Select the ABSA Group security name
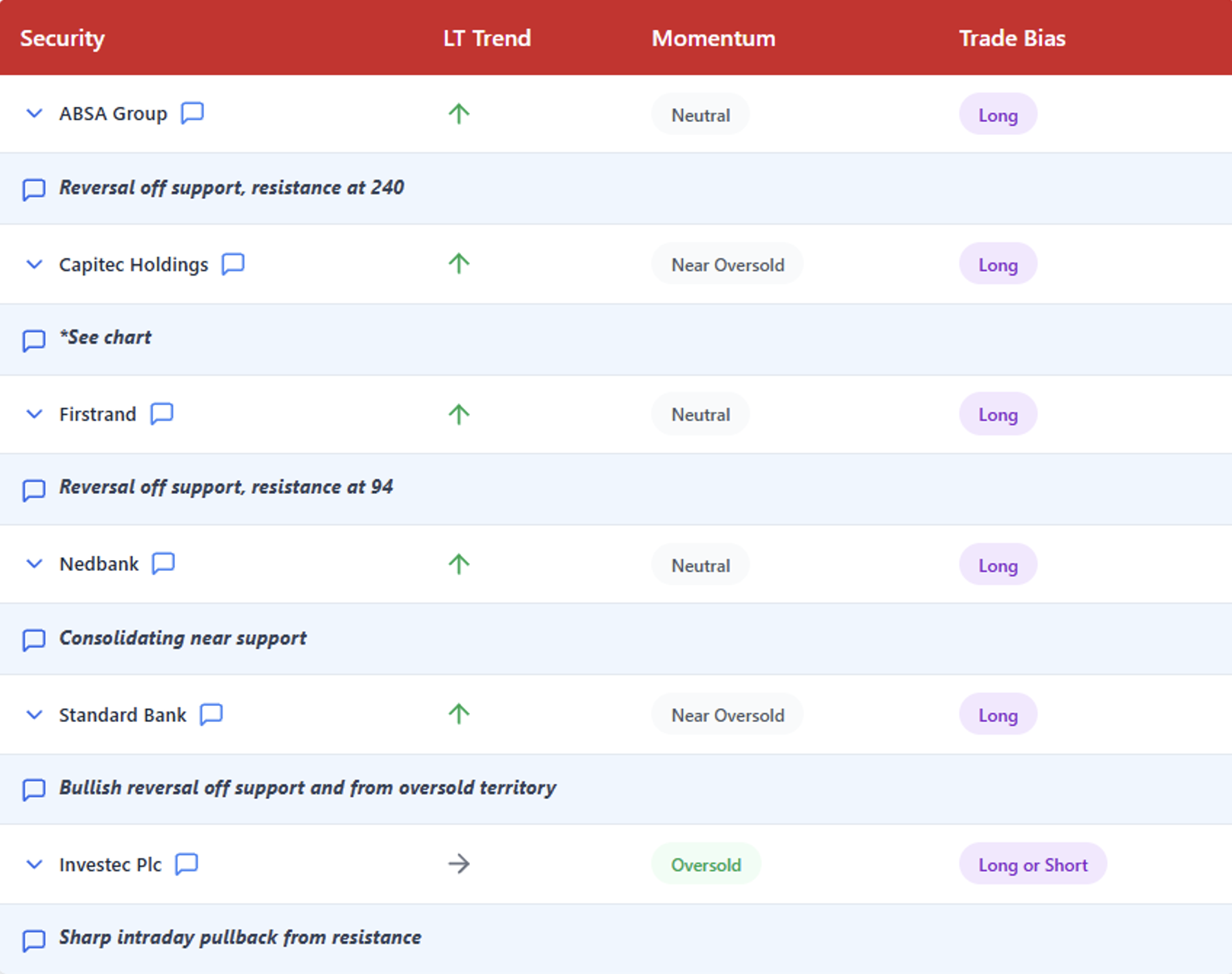 pos(113,114)
